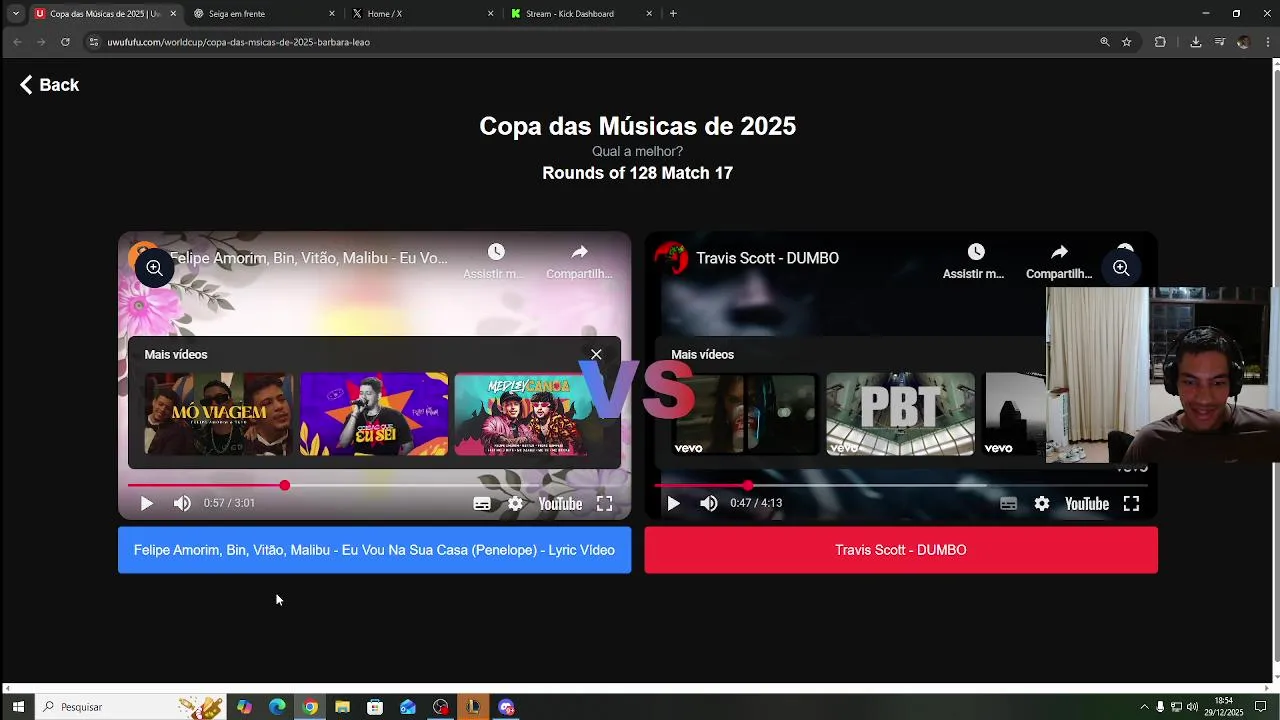Enter fullscreen on Felipe Amorim video

click(605, 504)
